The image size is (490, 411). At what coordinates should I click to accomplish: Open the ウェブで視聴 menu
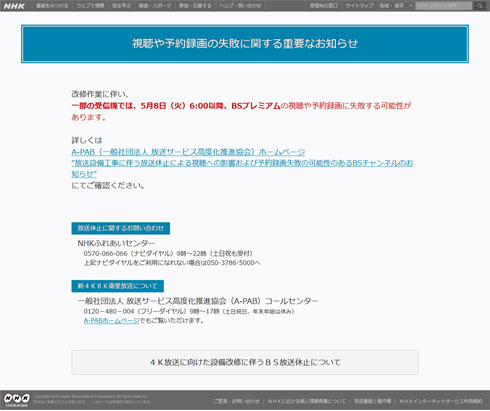[90, 6]
